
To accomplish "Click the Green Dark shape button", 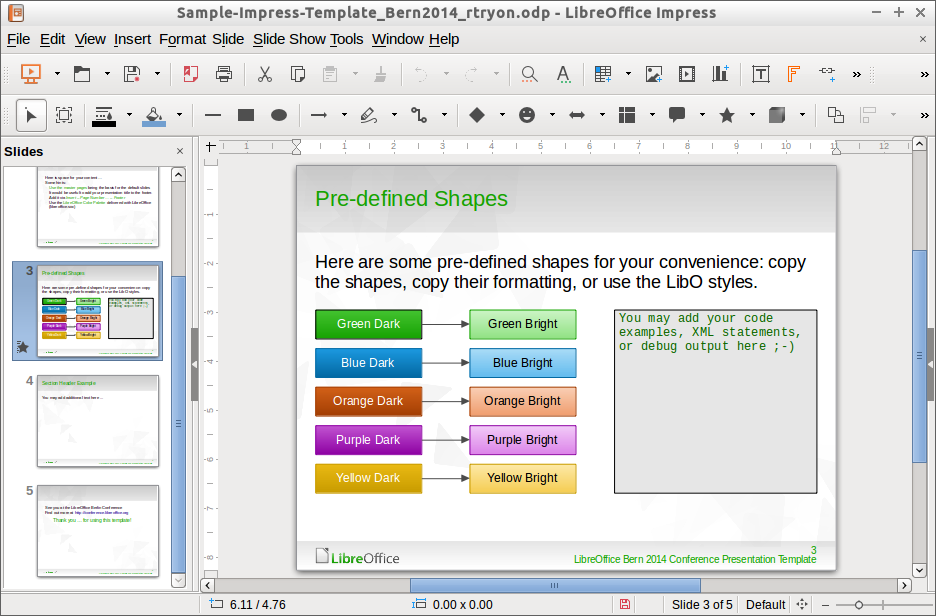I will pyautogui.click(x=368, y=324).
